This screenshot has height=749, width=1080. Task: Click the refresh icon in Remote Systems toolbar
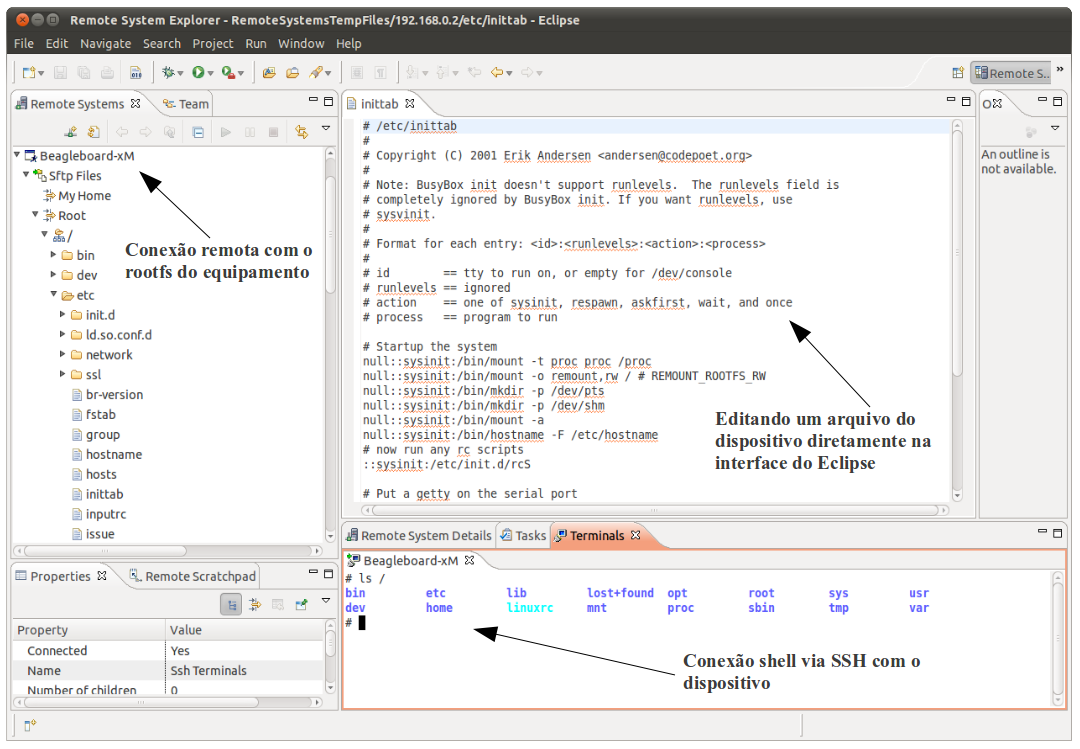[94, 132]
